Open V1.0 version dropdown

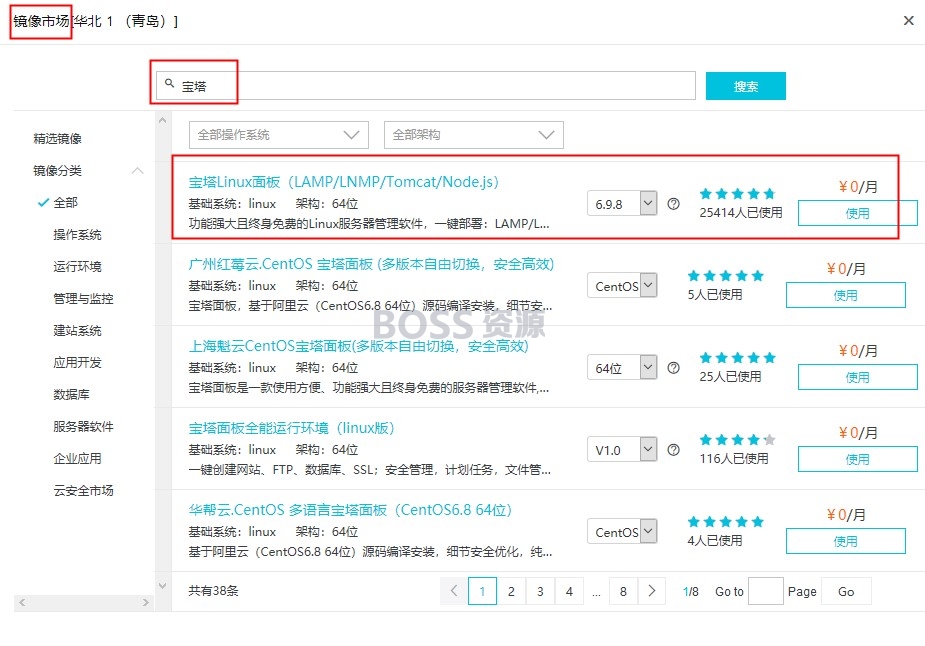click(x=622, y=450)
